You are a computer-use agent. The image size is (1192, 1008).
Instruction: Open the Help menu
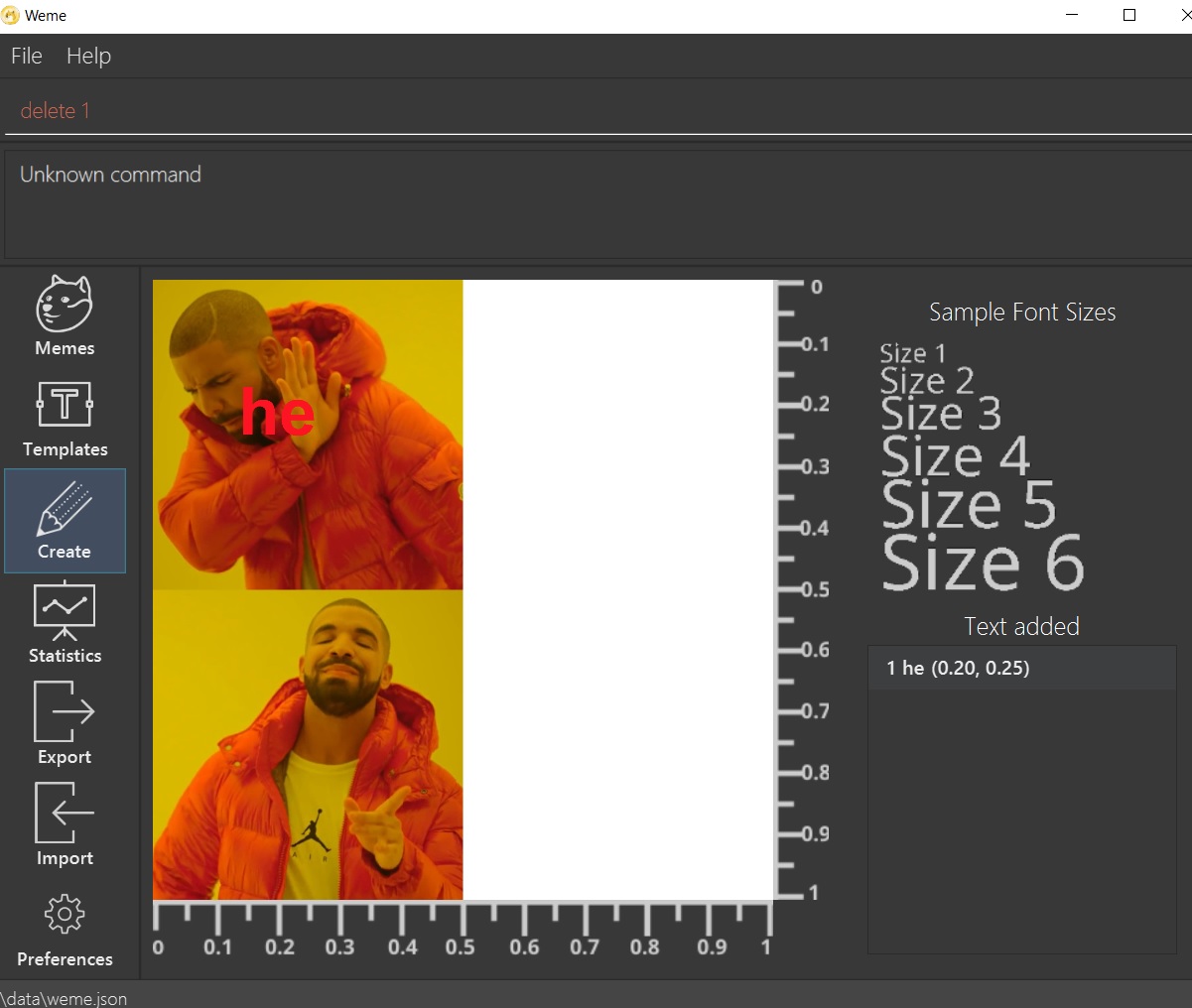tap(88, 57)
